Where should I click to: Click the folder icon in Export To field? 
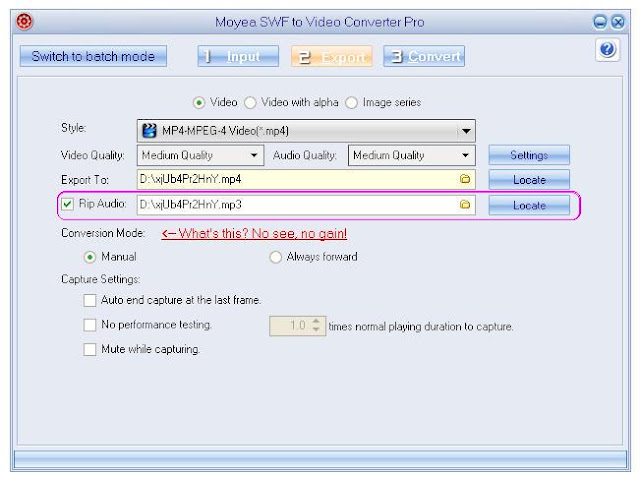pos(465,179)
